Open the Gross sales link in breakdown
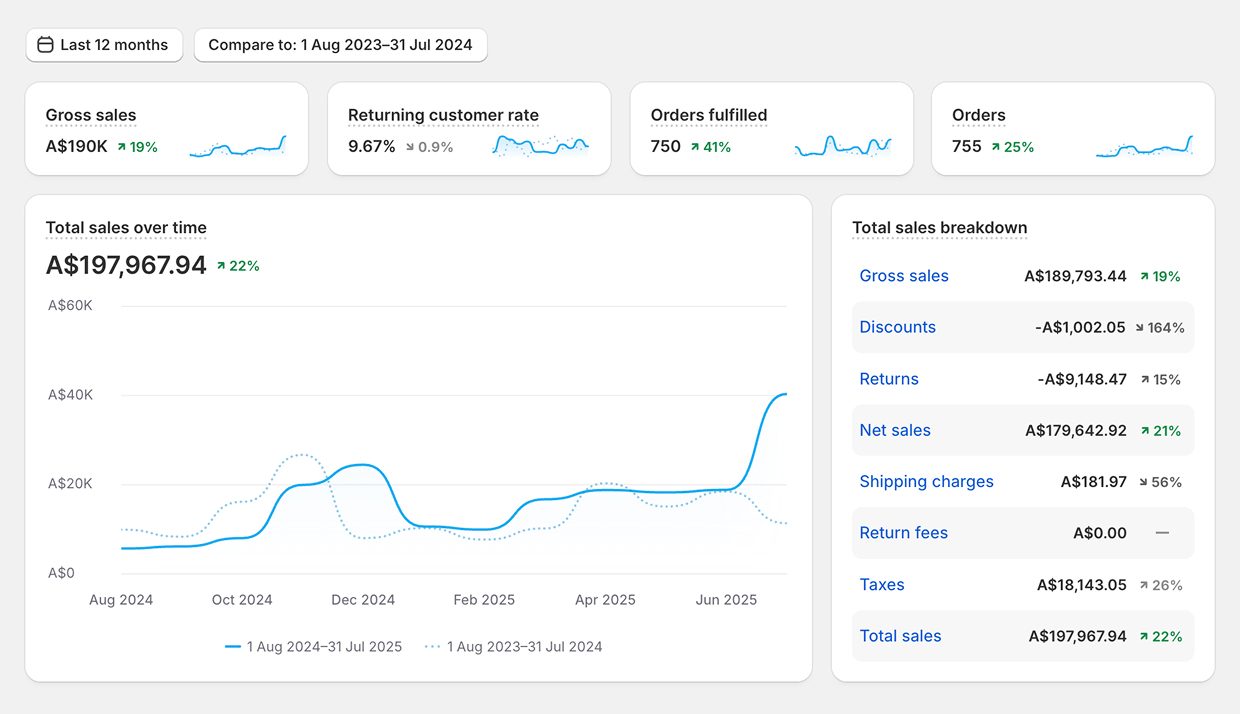Viewport: 1240px width, 714px height. pos(904,276)
